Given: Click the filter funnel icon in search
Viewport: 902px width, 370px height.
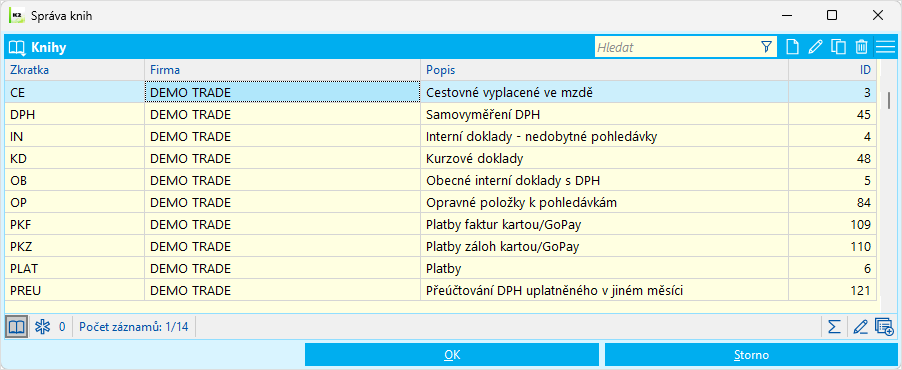Looking at the screenshot, I should [766, 47].
